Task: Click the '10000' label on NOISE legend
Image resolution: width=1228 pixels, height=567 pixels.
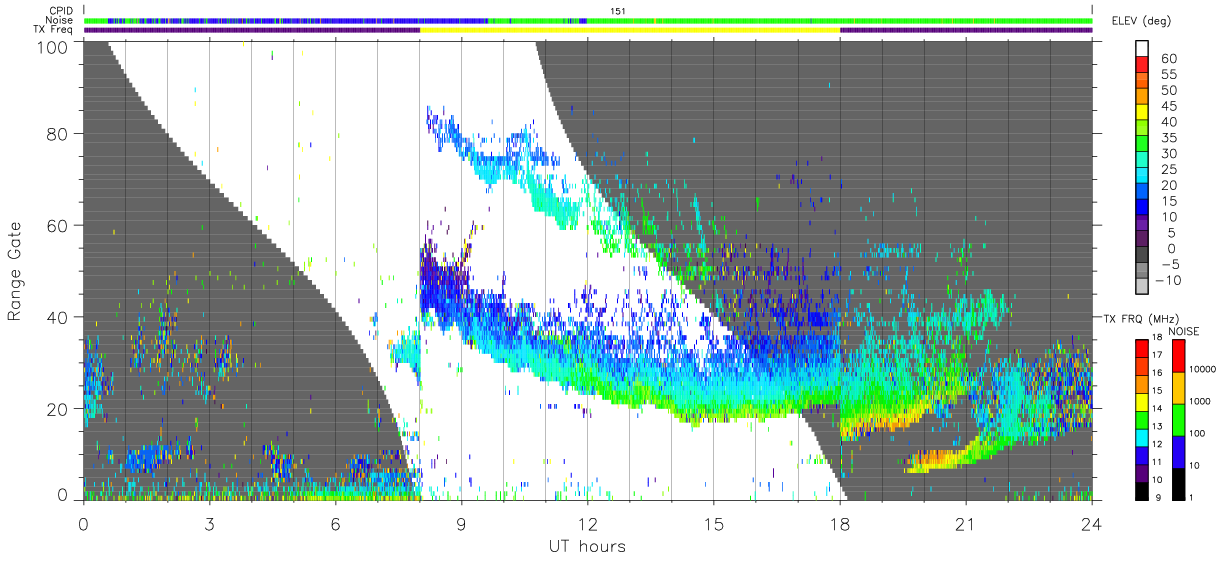Action: click(1205, 369)
